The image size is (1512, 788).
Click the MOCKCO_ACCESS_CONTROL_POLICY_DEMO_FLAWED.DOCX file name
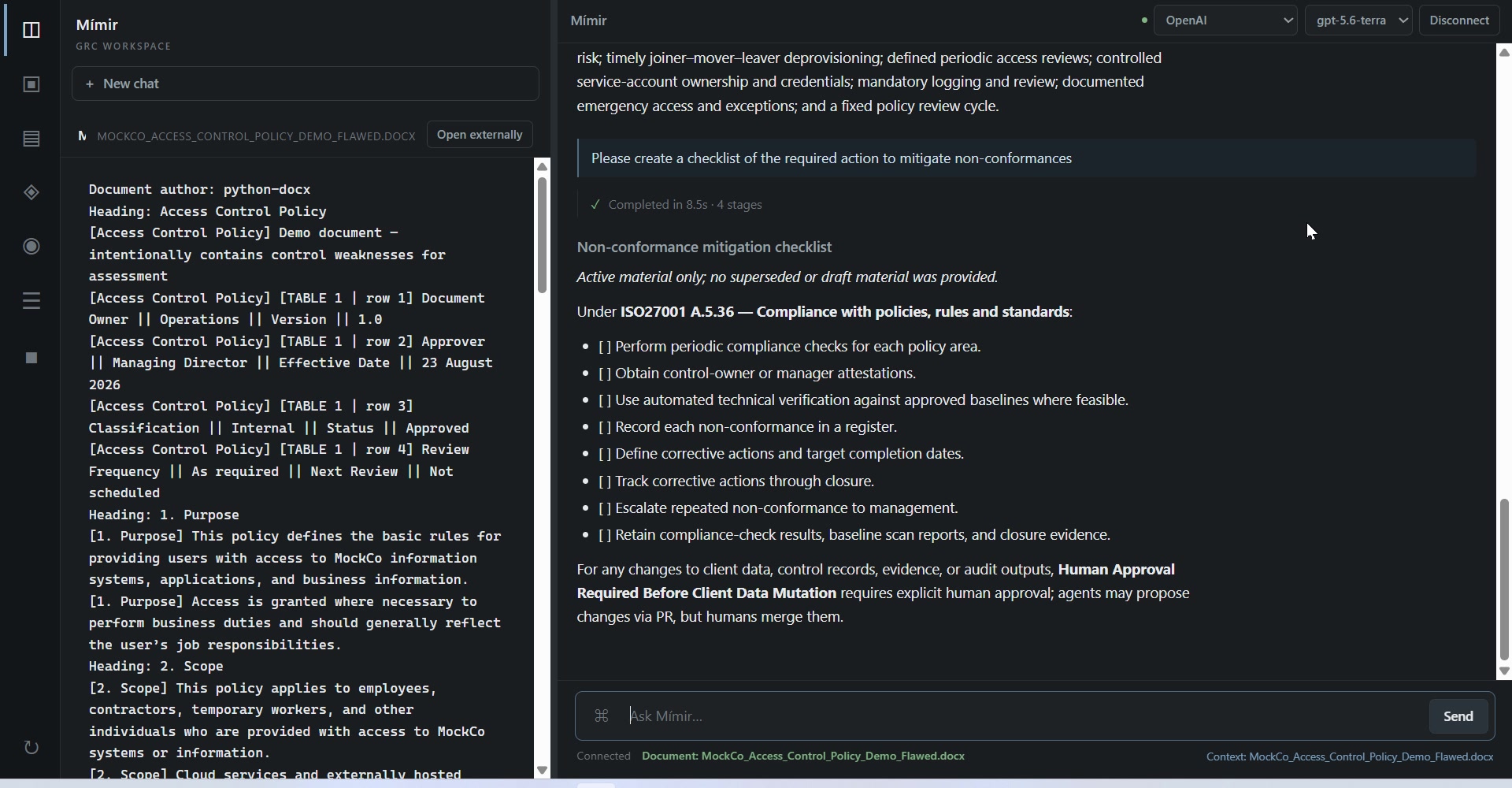256,136
